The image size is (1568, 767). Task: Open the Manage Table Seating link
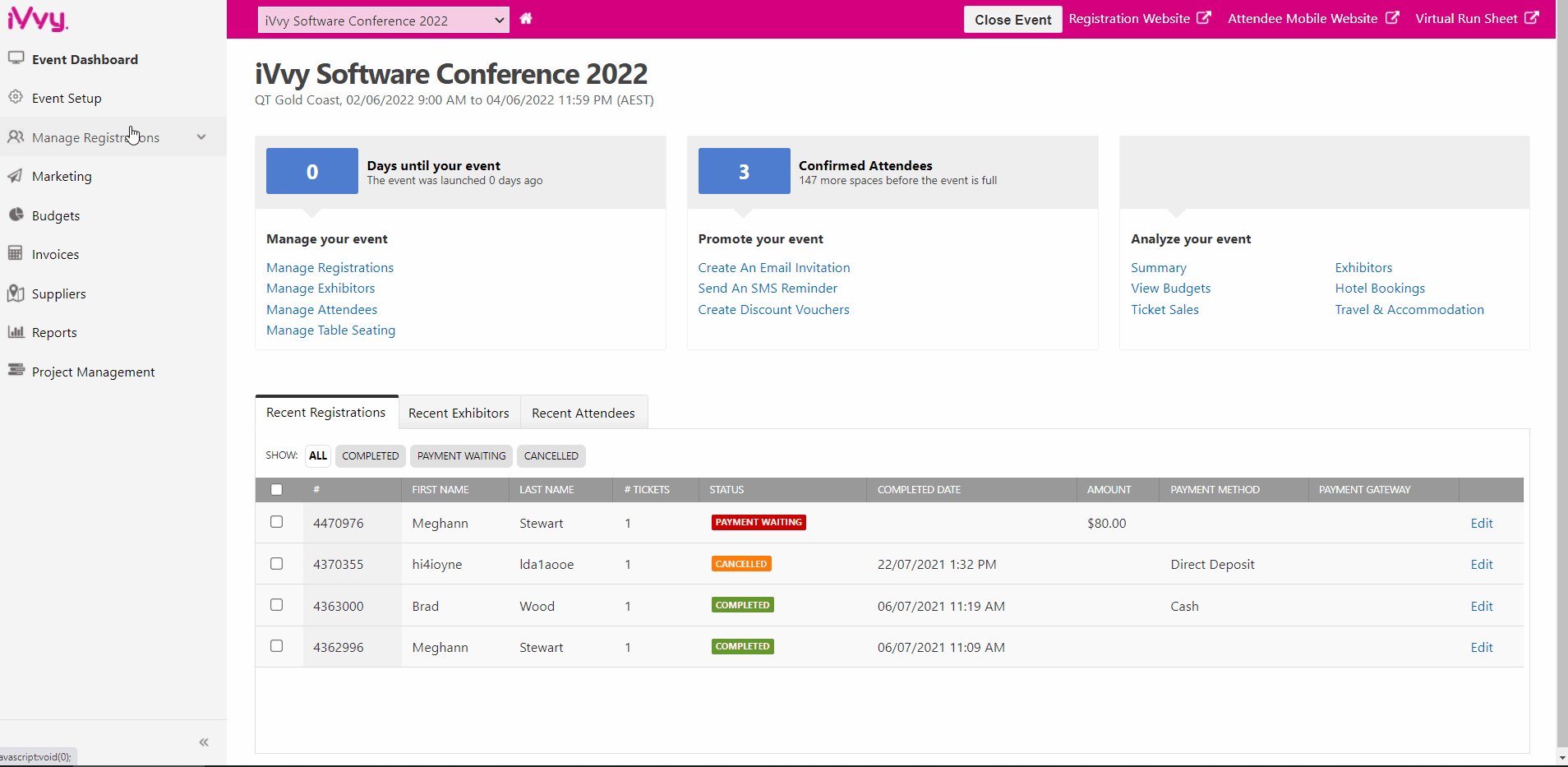click(x=330, y=330)
